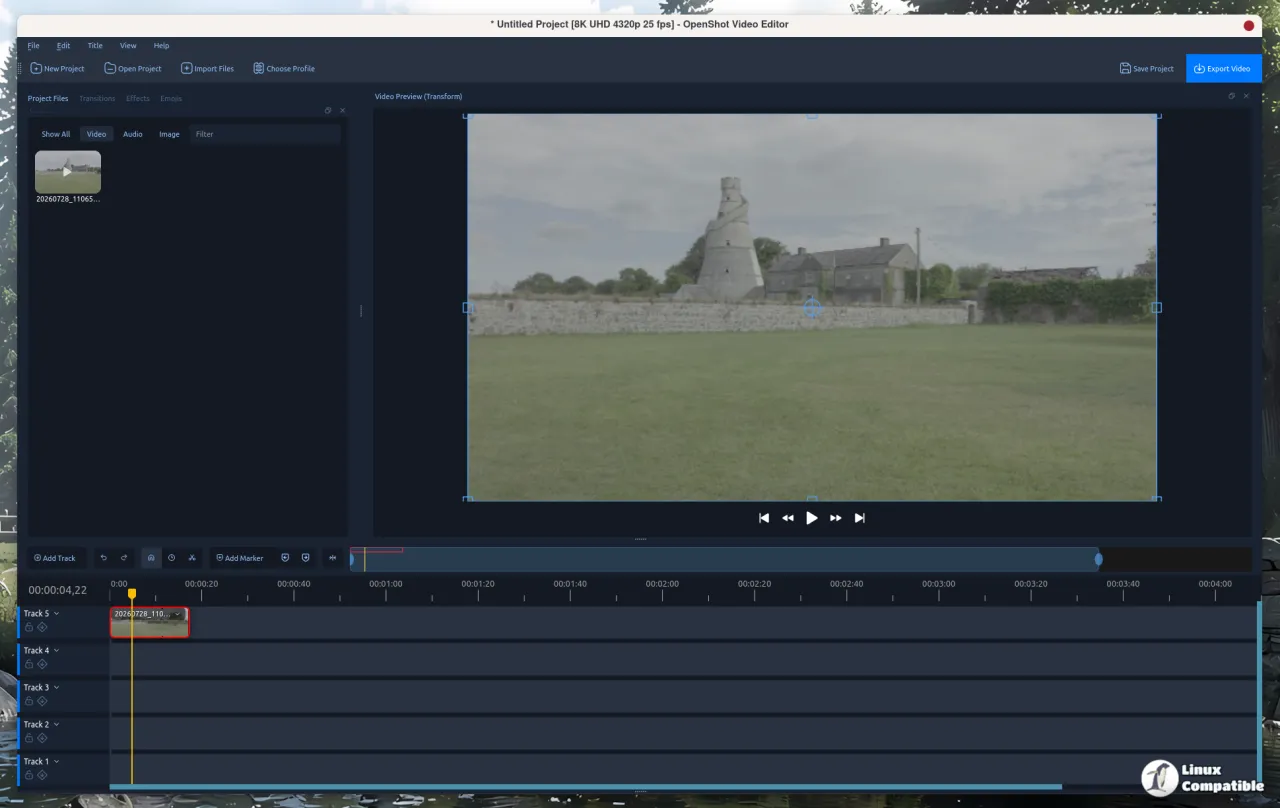1280x808 pixels.
Task: Toggle keyframe icon on Track 5
Action: click(x=42, y=627)
